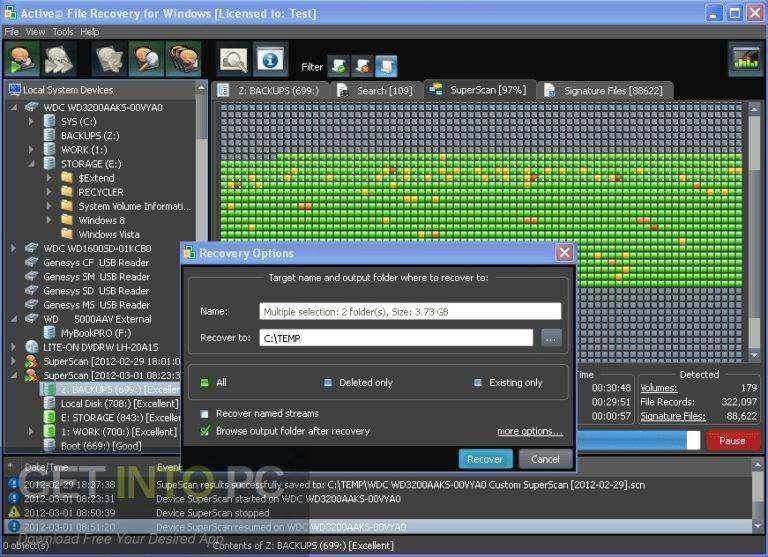
Task: Switch to the Signature Files tab
Action: pos(605,91)
